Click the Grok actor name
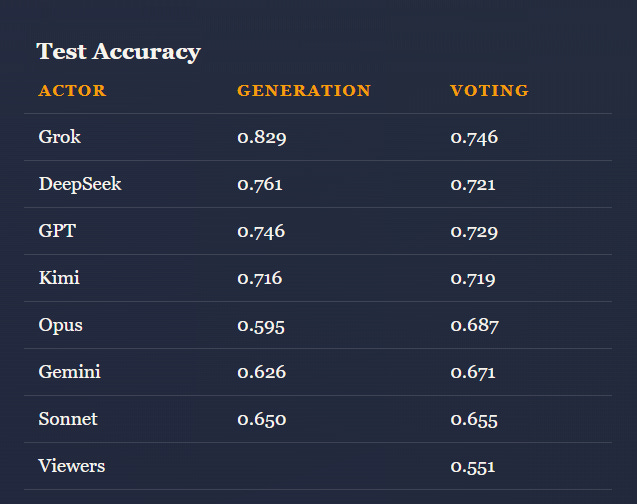Screen dimensions: 637x504 60,137
